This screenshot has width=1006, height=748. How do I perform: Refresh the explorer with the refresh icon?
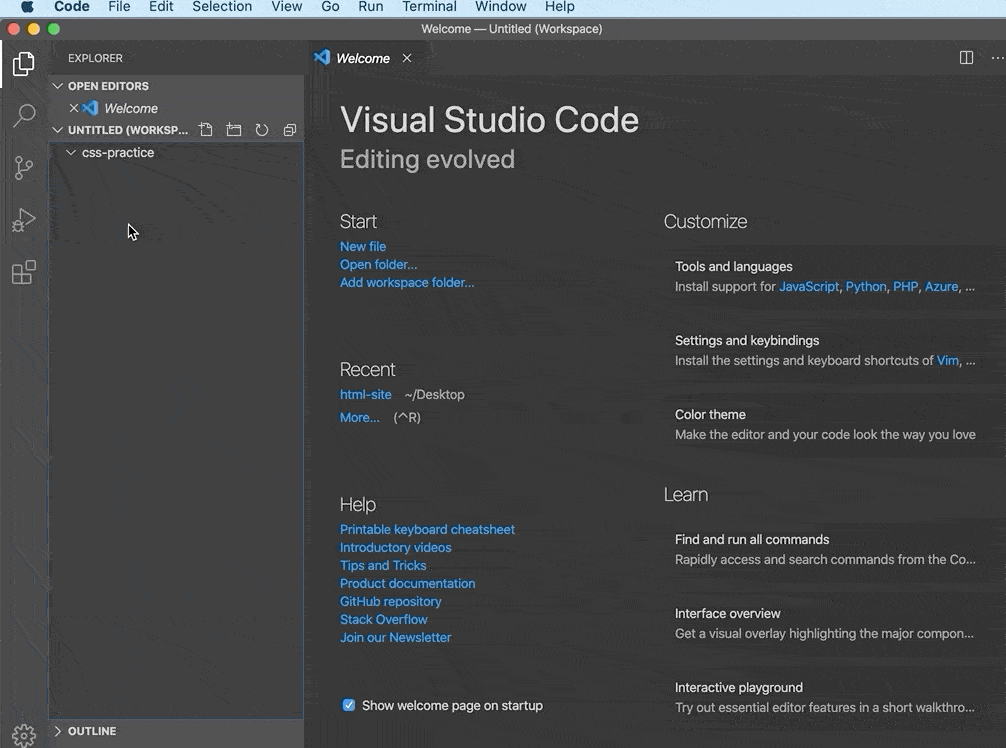[262, 130]
